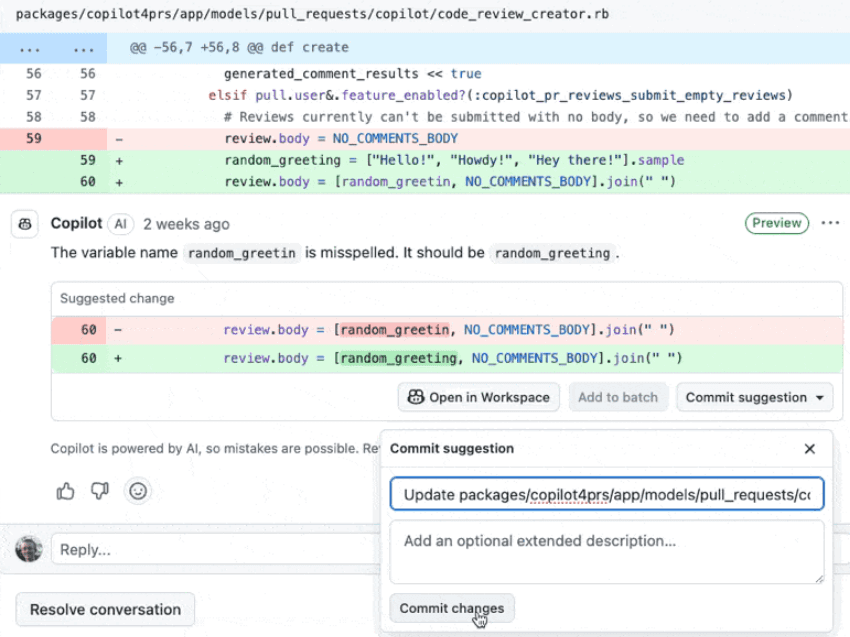Click 'Copilot is powered by AI' disclaimer text

click(215, 448)
